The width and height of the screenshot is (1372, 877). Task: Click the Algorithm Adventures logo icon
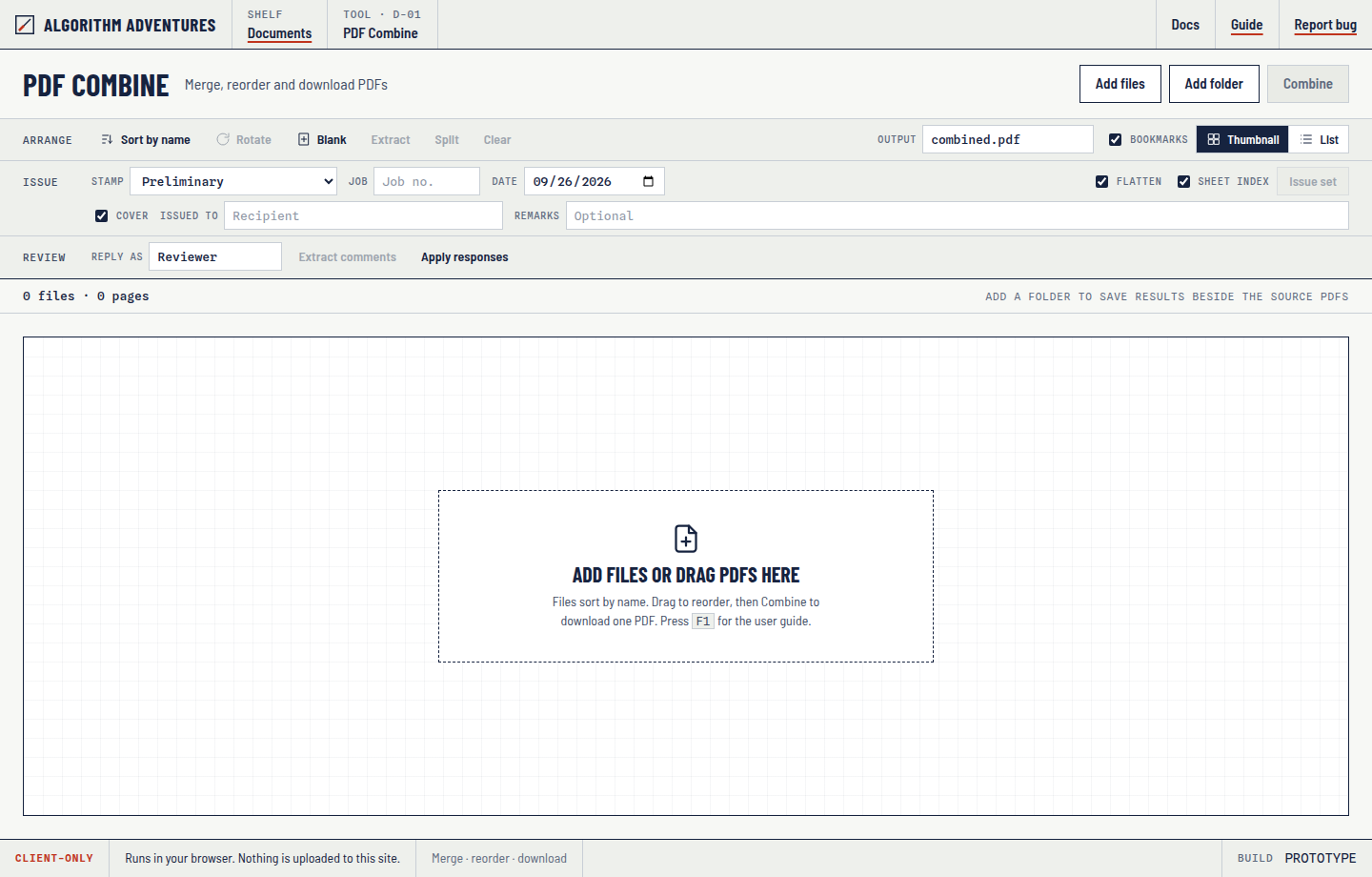click(25, 25)
